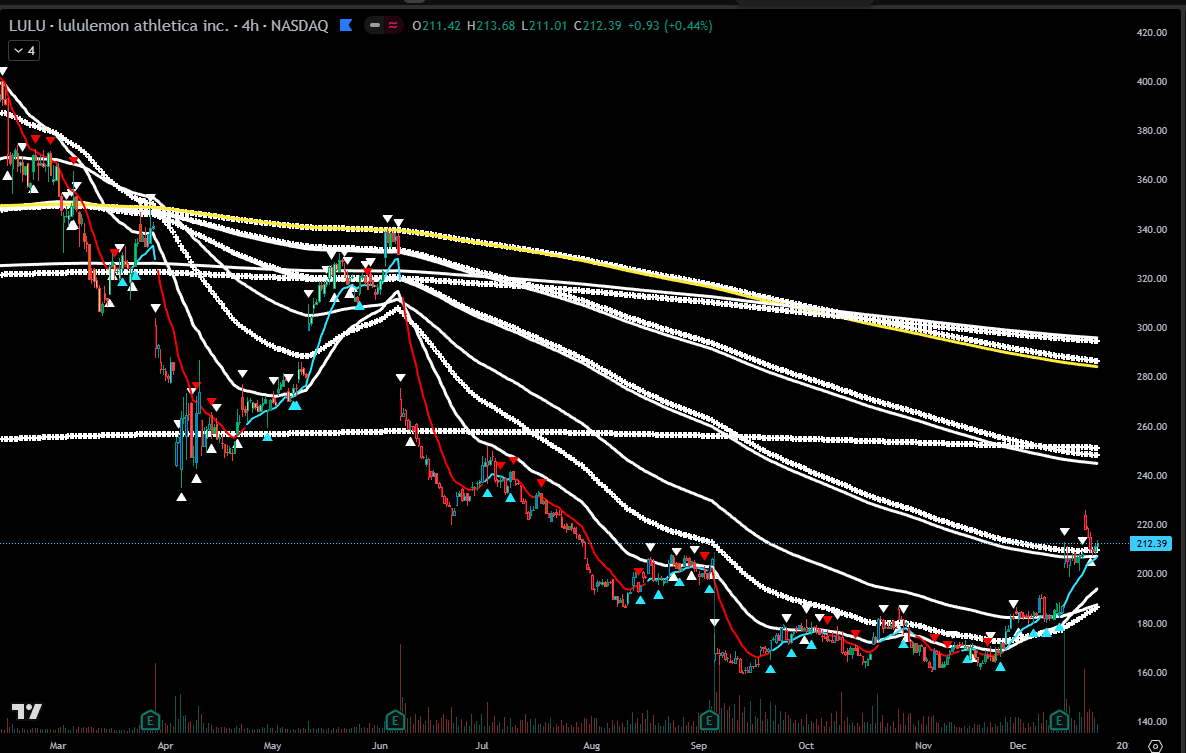Click the 280.00 price axis label
This screenshot has width=1186, height=753.
[1152, 376]
